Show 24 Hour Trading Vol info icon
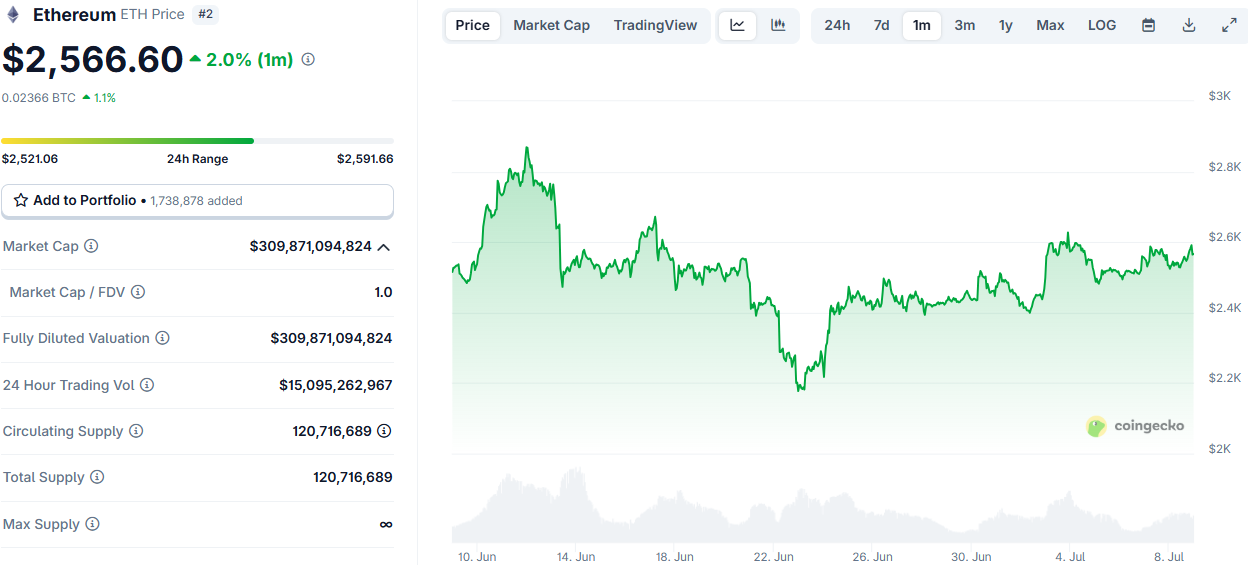 coord(147,385)
